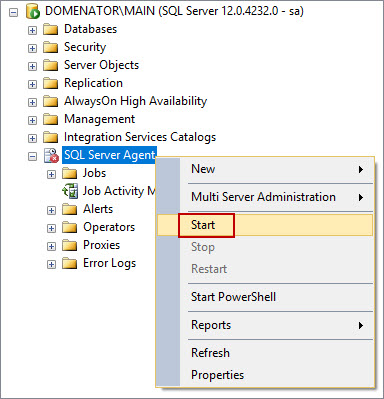Expand the Databases node
The height and width of the screenshot is (399, 384).
(x=32, y=31)
